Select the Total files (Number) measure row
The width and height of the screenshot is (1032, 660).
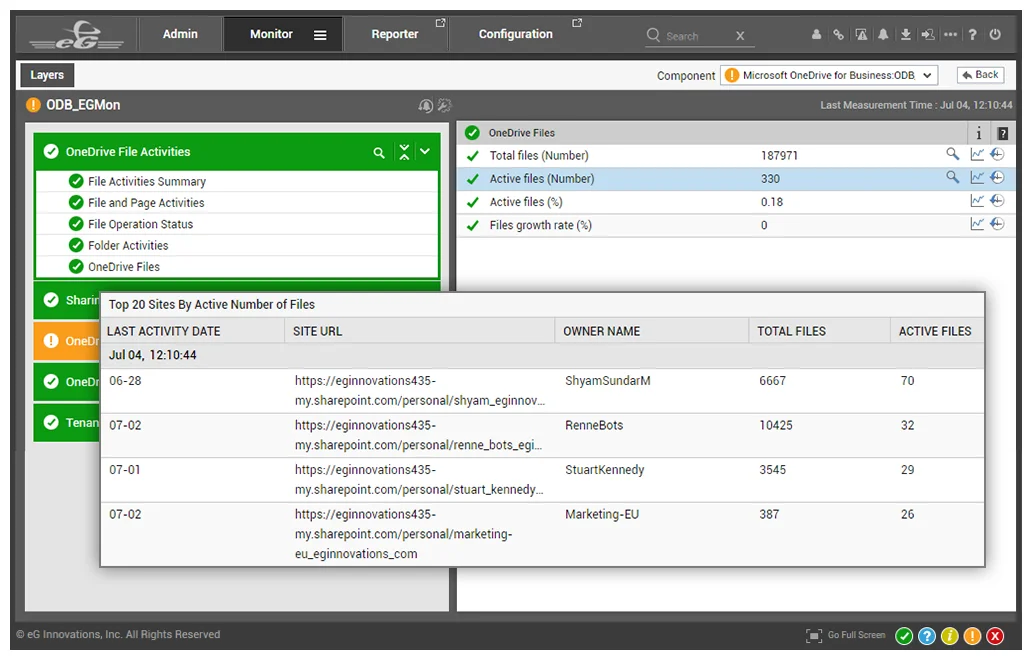click(736, 156)
